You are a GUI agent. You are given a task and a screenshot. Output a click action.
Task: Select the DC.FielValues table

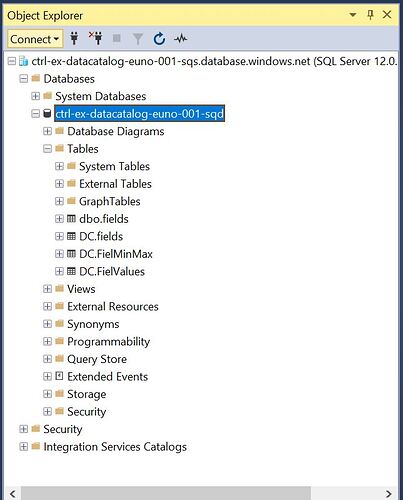coord(112,271)
